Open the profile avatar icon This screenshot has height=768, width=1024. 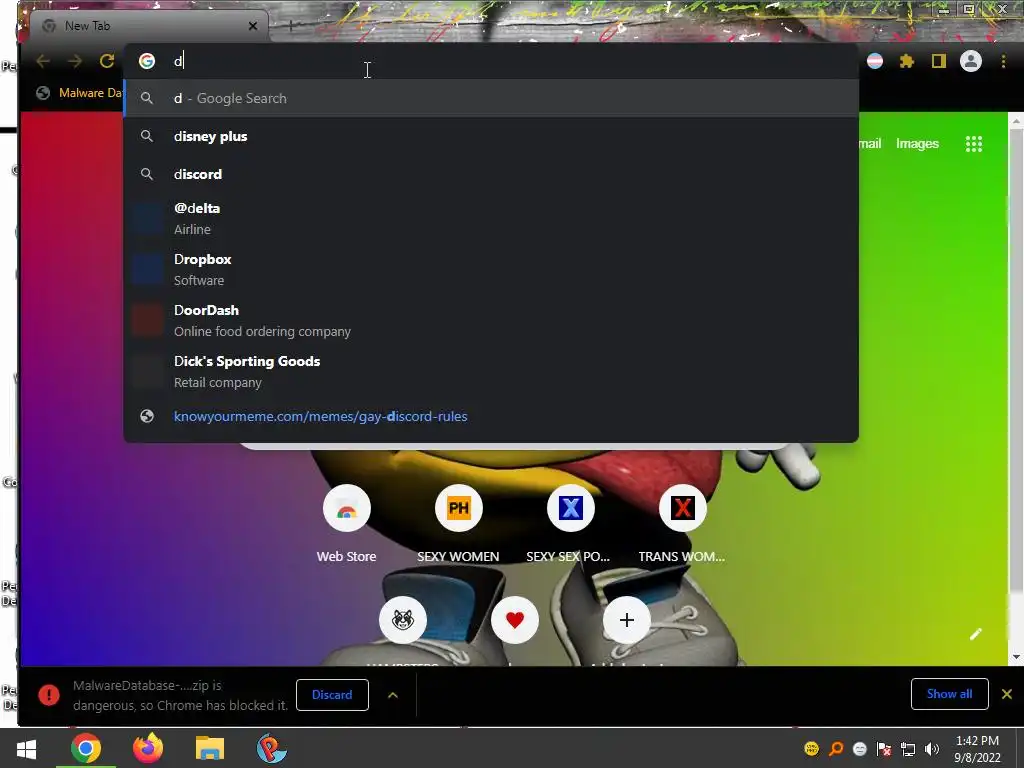pyautogui.click(x=971, y=61)
